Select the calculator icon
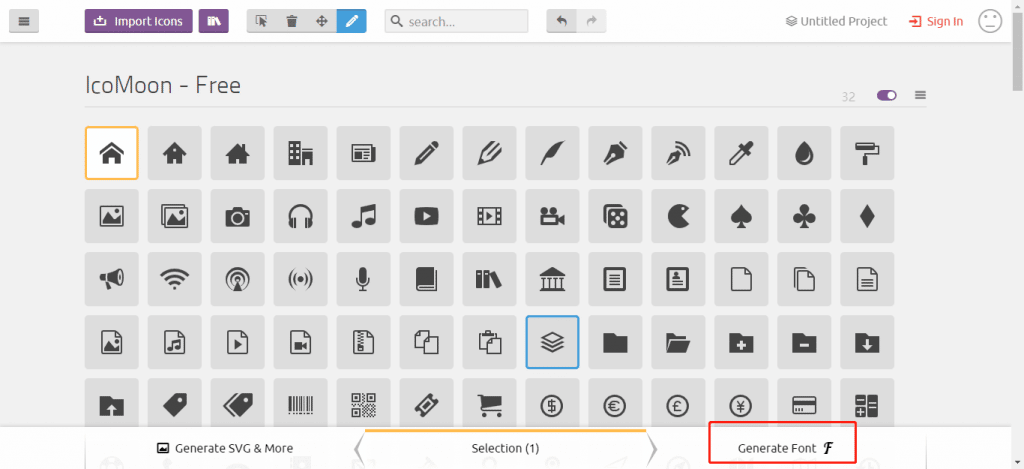 (x=867, y=402)
